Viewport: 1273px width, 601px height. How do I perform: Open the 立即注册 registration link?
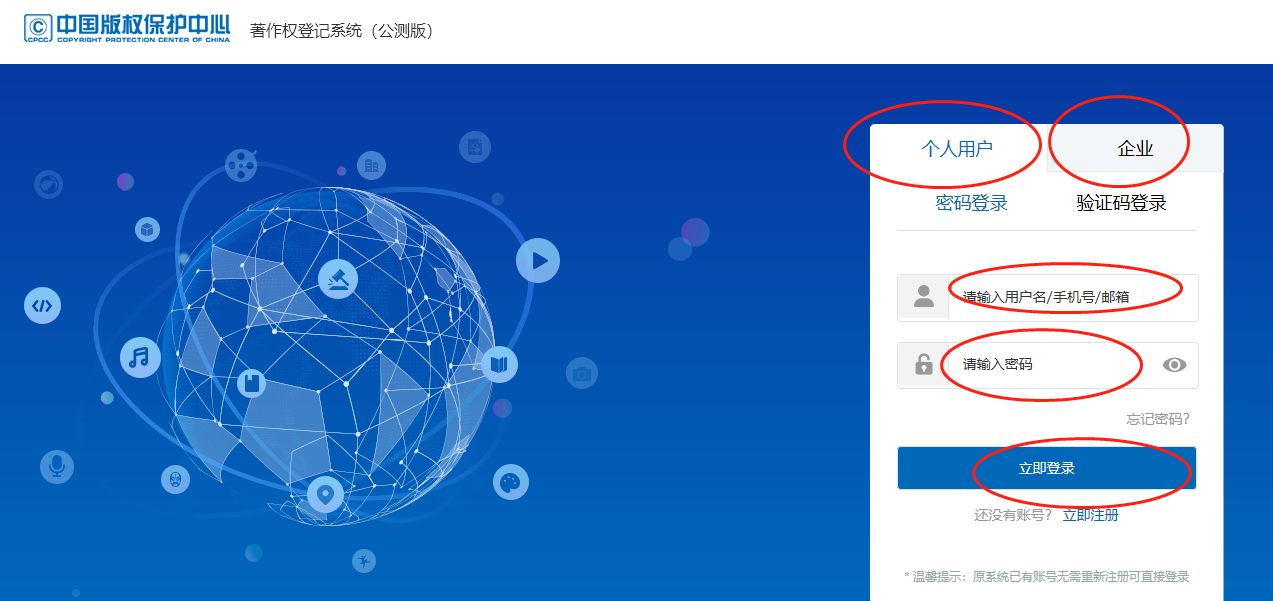pyautogui.click(x=1090, y=515)
